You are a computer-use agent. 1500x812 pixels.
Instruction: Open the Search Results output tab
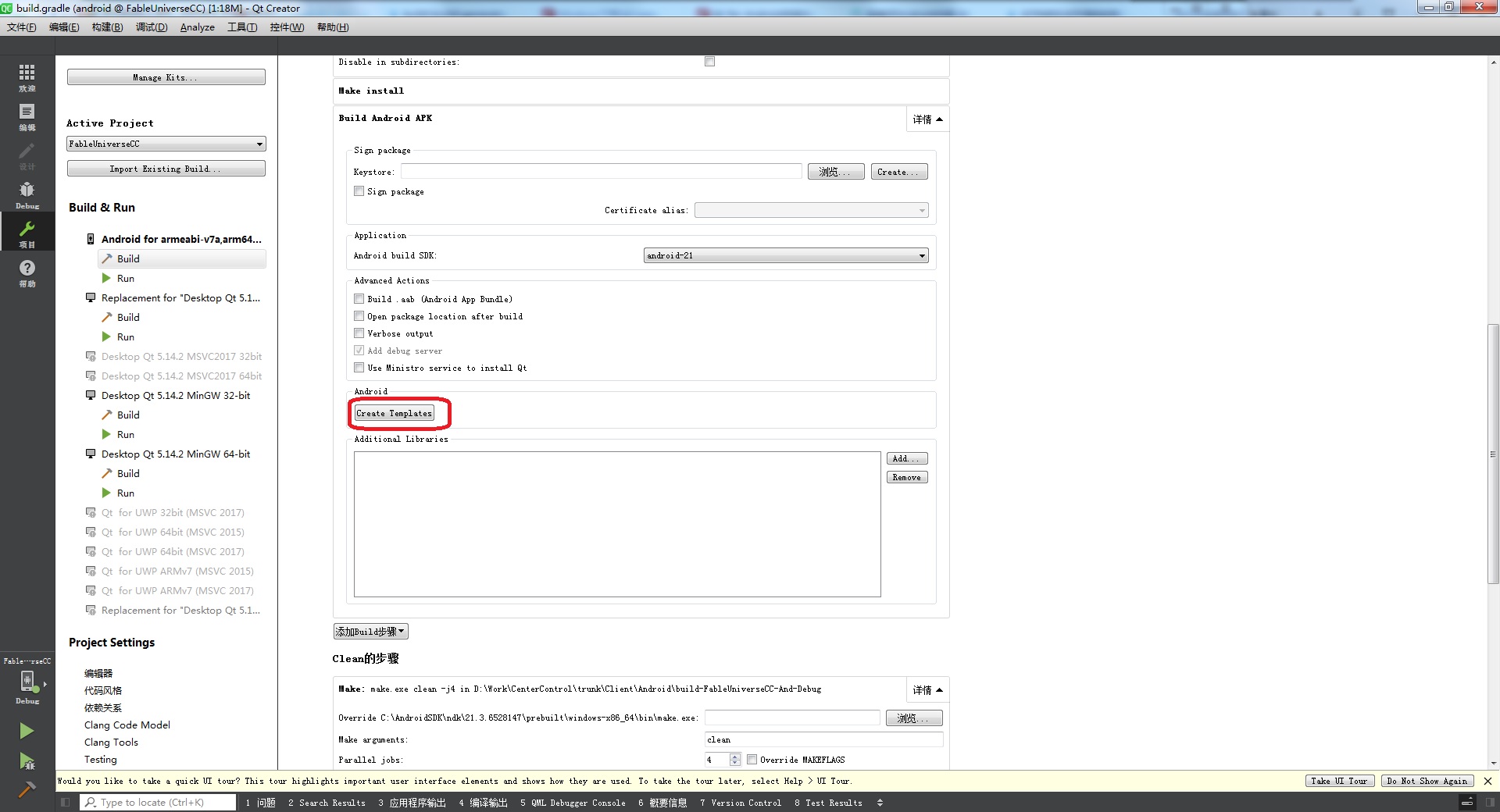(x=327, y=803)
